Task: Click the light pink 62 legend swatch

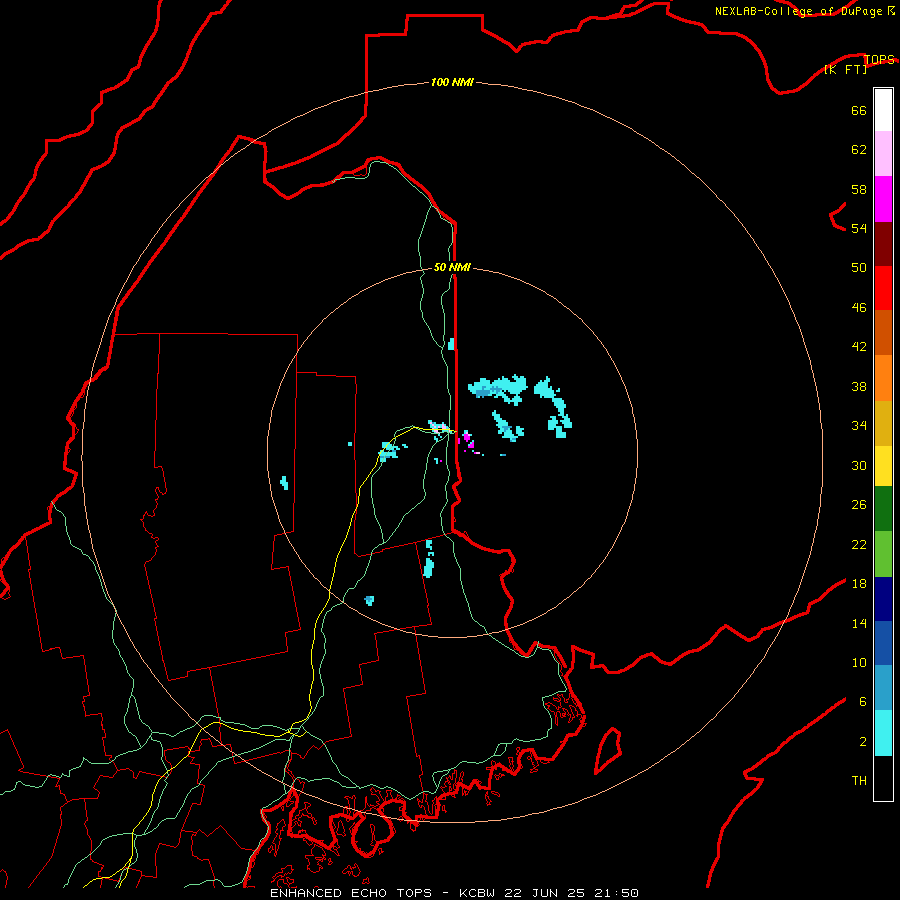Action: coord(883,153)
